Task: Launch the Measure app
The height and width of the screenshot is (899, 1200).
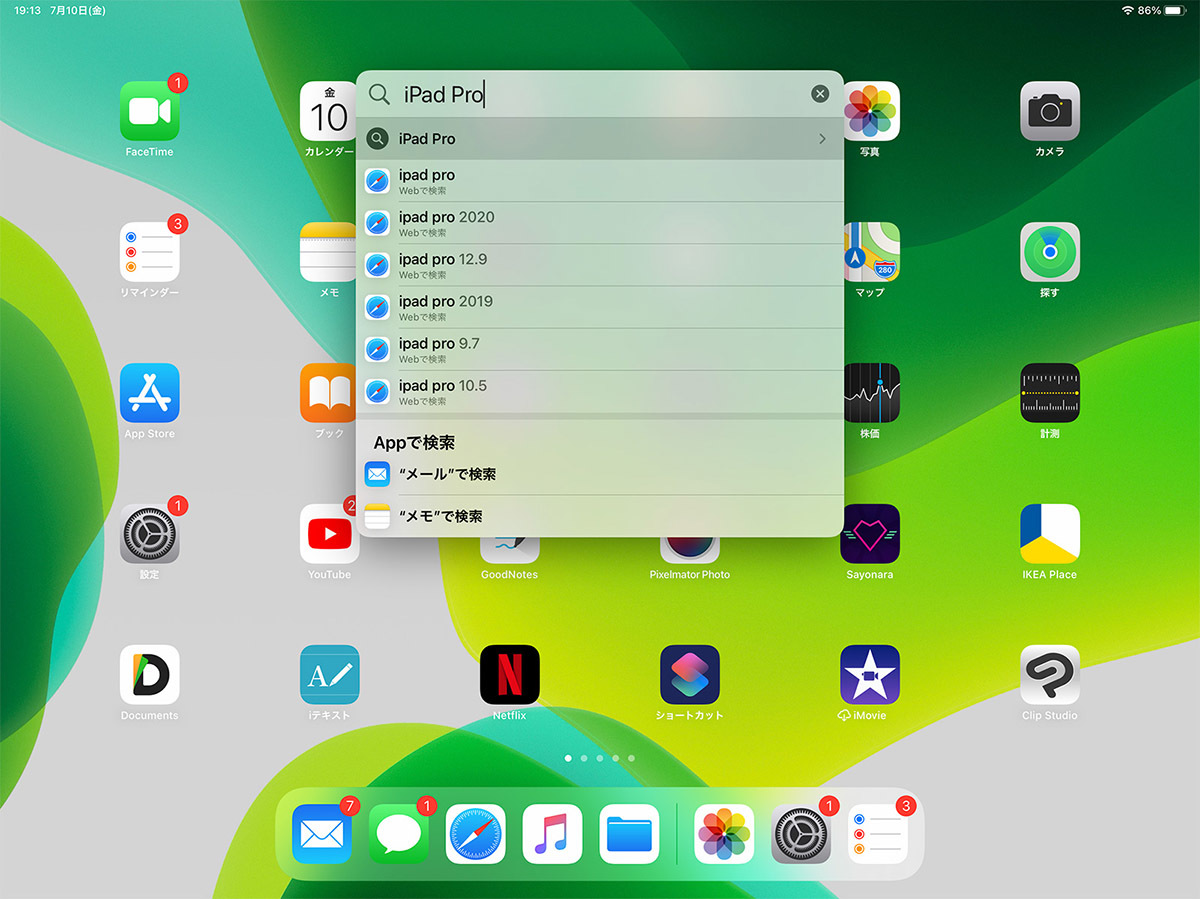Action: (x=1050, y=393)
